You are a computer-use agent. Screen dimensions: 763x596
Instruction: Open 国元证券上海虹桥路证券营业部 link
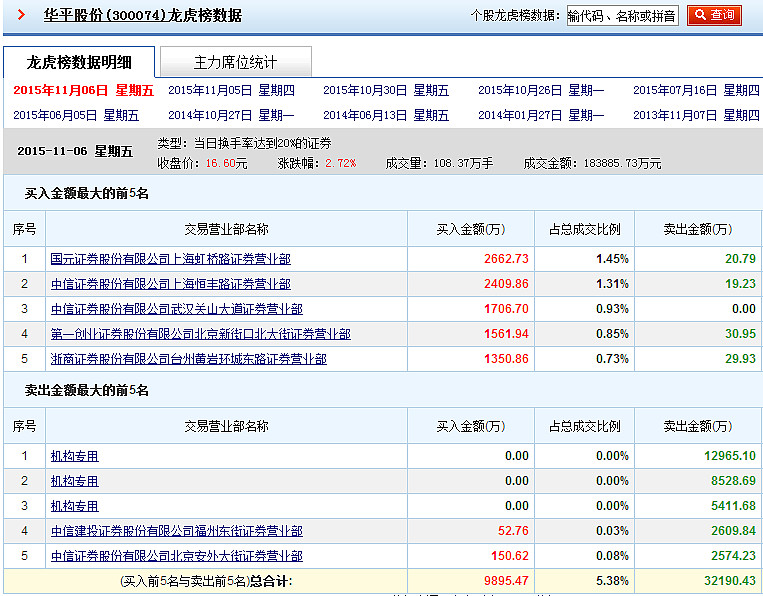(170, 259)
